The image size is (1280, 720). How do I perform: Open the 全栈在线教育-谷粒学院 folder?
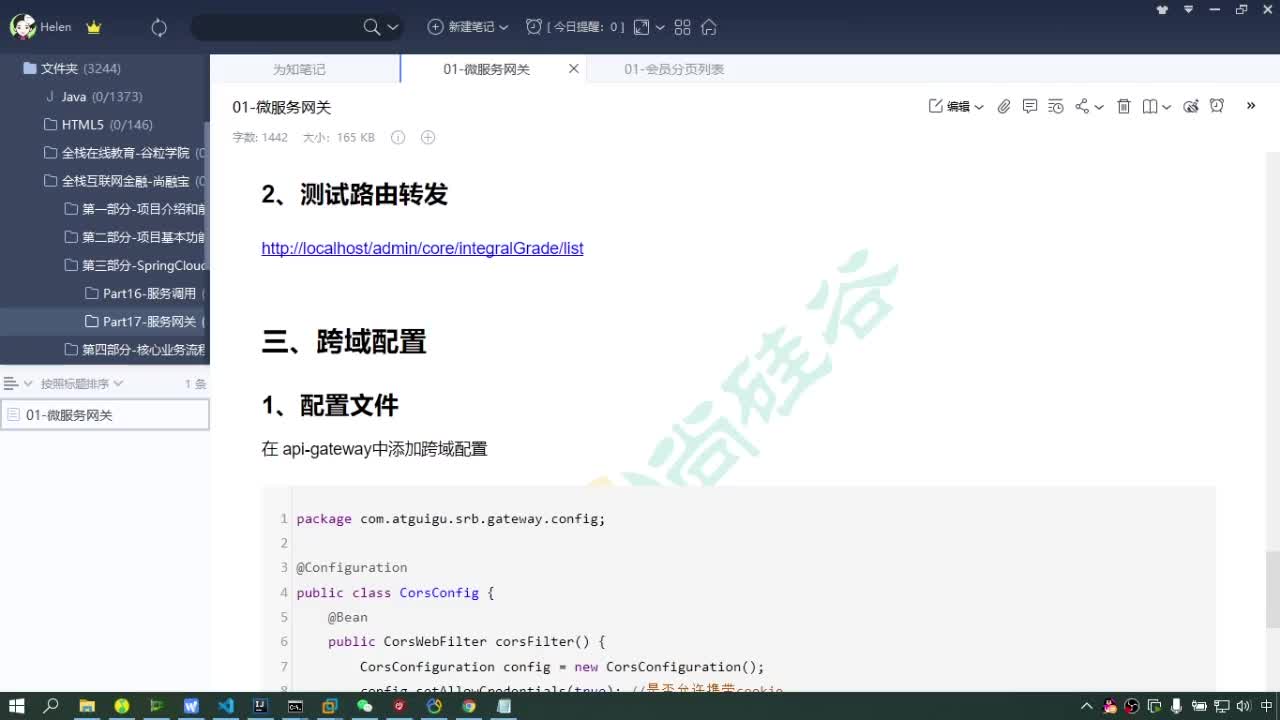coord(125,153)
